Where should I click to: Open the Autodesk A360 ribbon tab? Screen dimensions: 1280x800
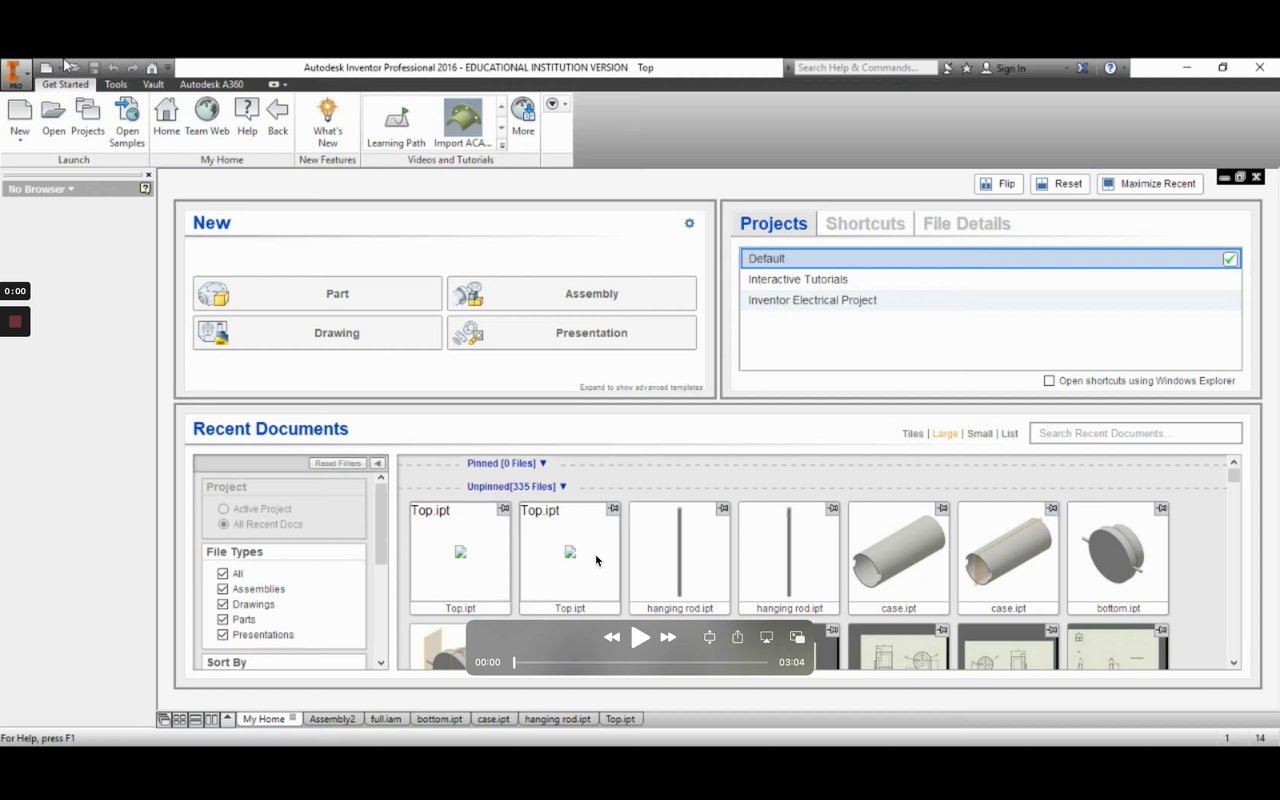(212, 85)
